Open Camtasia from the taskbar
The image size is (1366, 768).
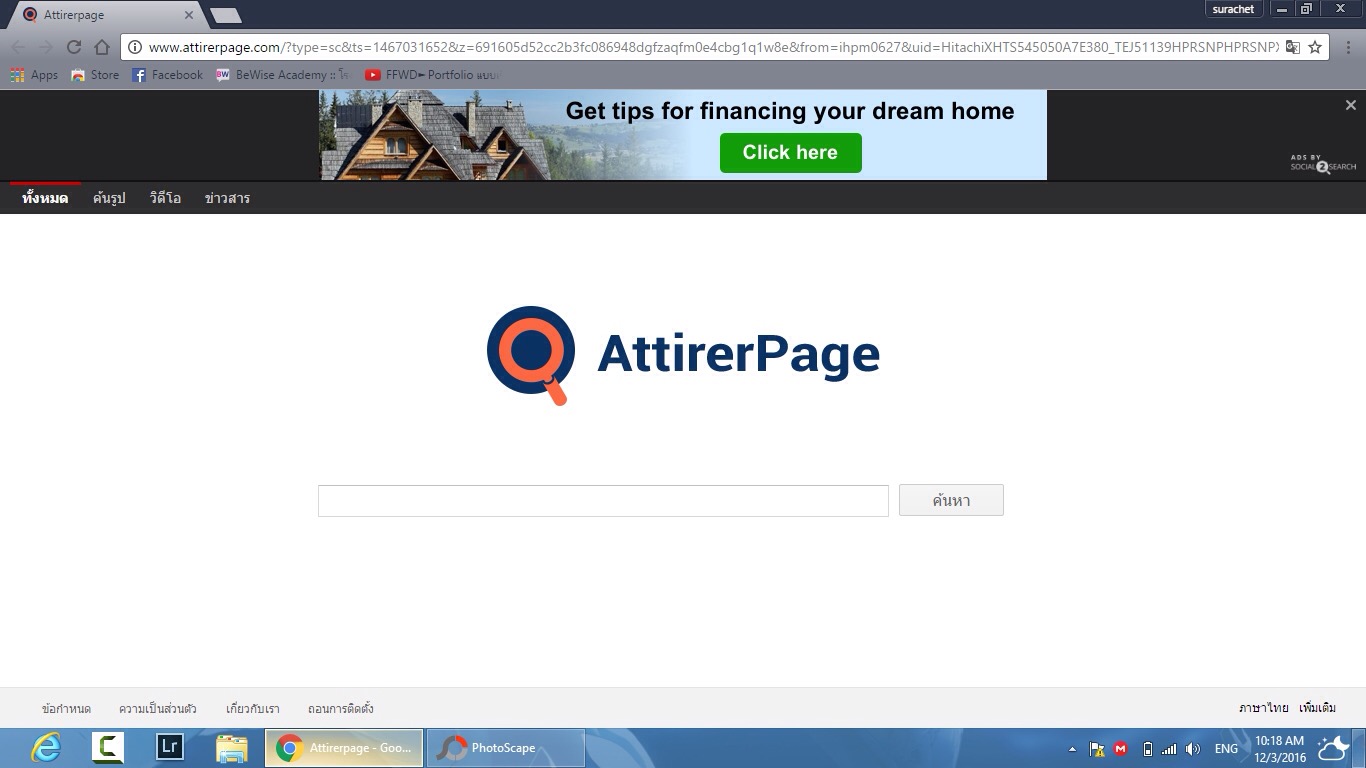pyautogui.click(x=108, y=748)
